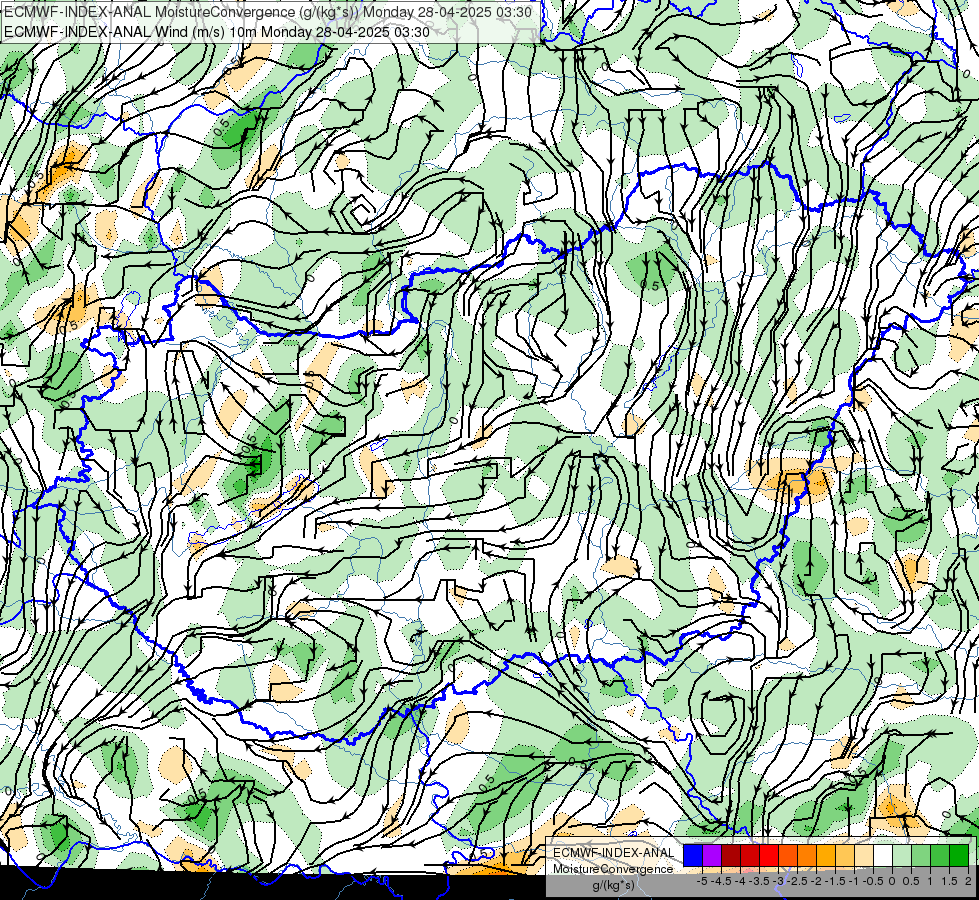Click the legend tick label 2
Screen dimensions: 979x900
point(968,881)
